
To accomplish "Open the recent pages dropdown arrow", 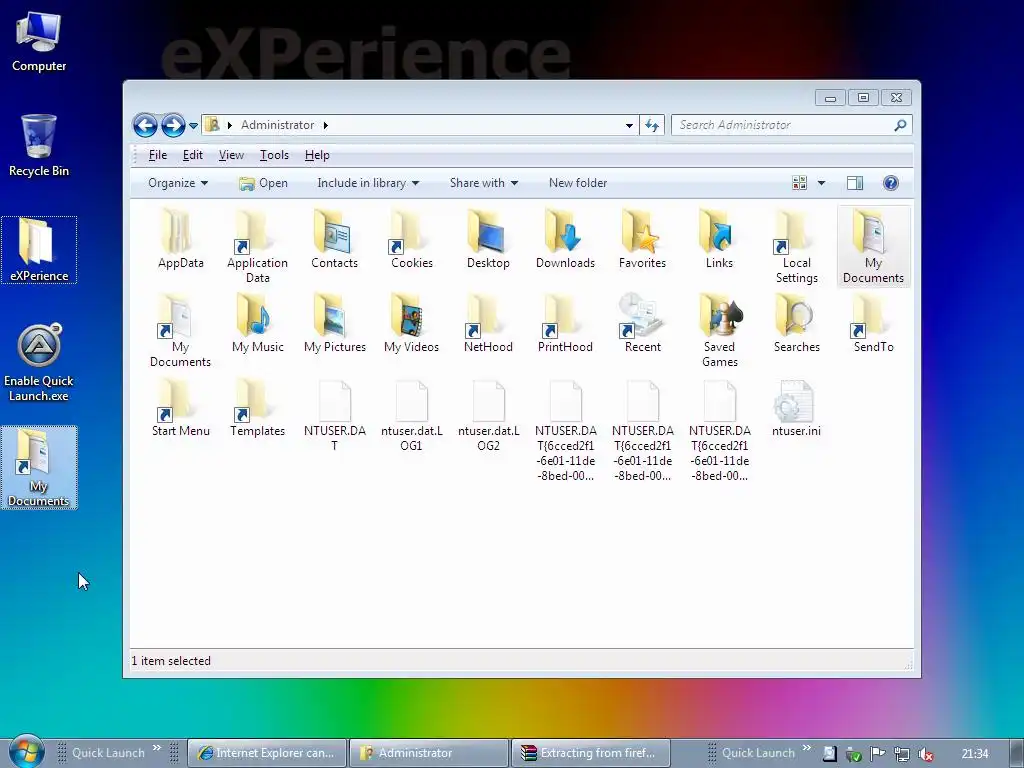I will tap(193, 125).
